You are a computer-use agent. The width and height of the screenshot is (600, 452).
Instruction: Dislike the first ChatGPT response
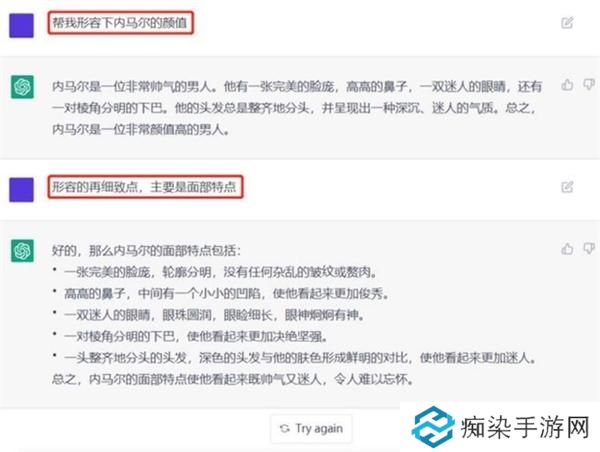(589, 84)
